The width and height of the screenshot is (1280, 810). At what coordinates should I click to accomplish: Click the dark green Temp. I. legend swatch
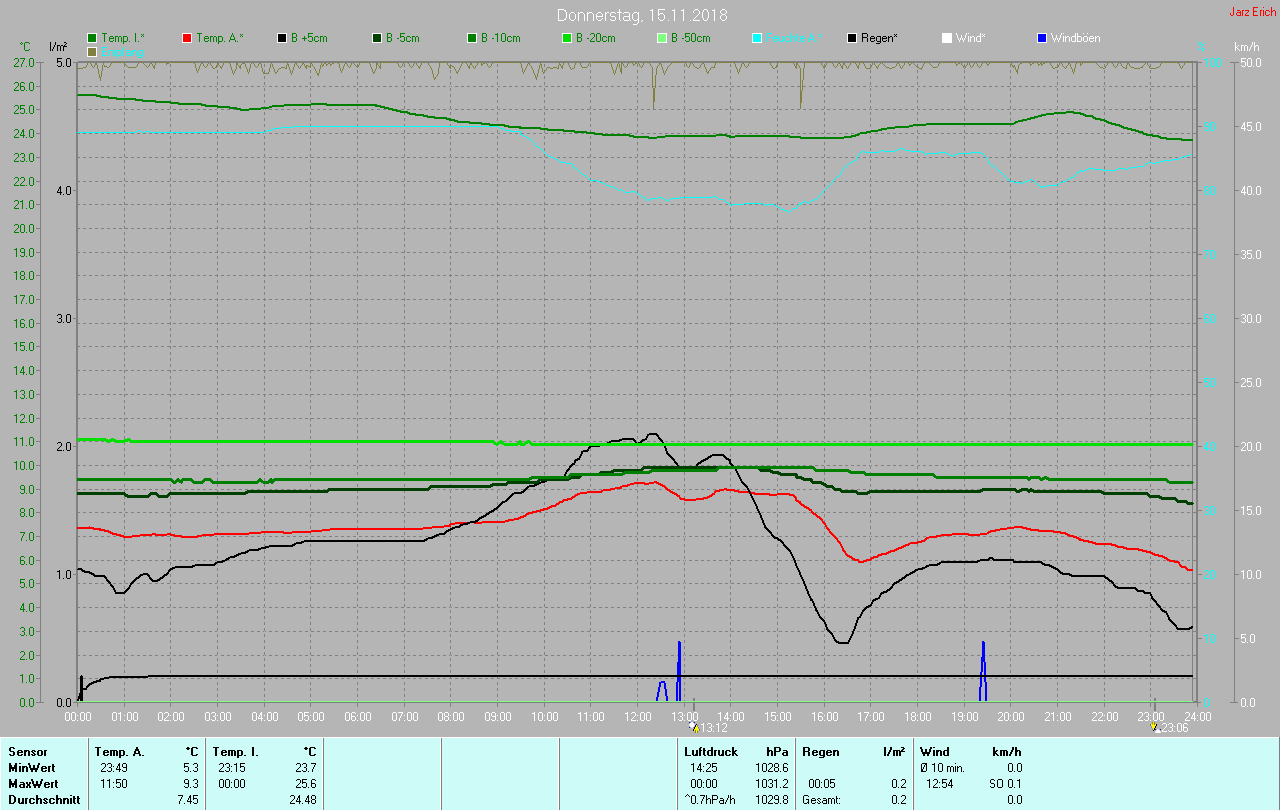(92, 38)
